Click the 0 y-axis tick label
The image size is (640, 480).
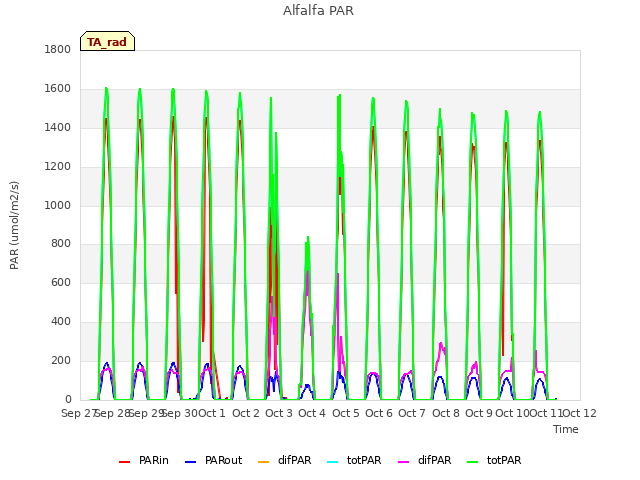[68, 400]
